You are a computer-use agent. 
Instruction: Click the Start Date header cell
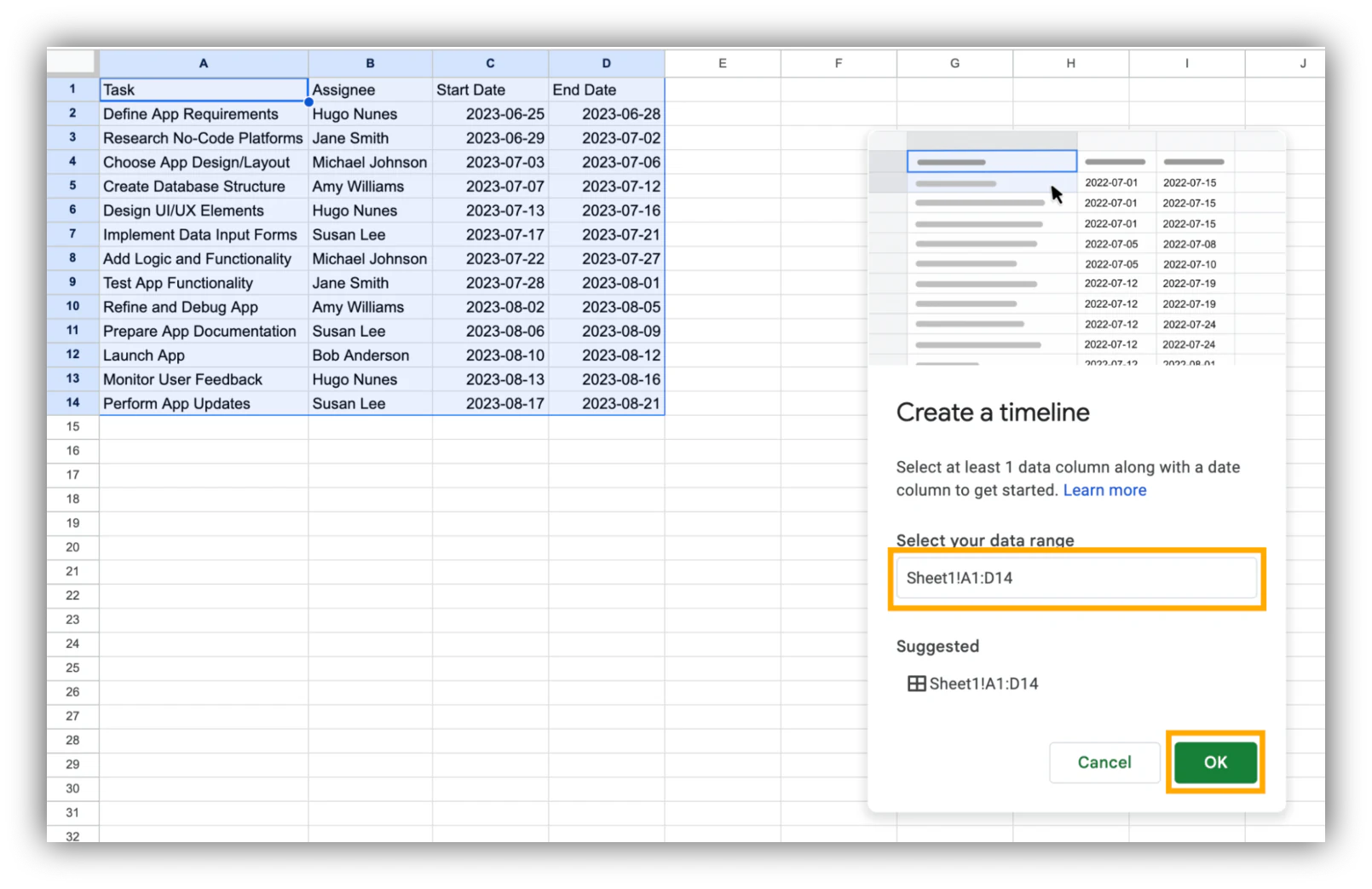click(x=491, y=89)
